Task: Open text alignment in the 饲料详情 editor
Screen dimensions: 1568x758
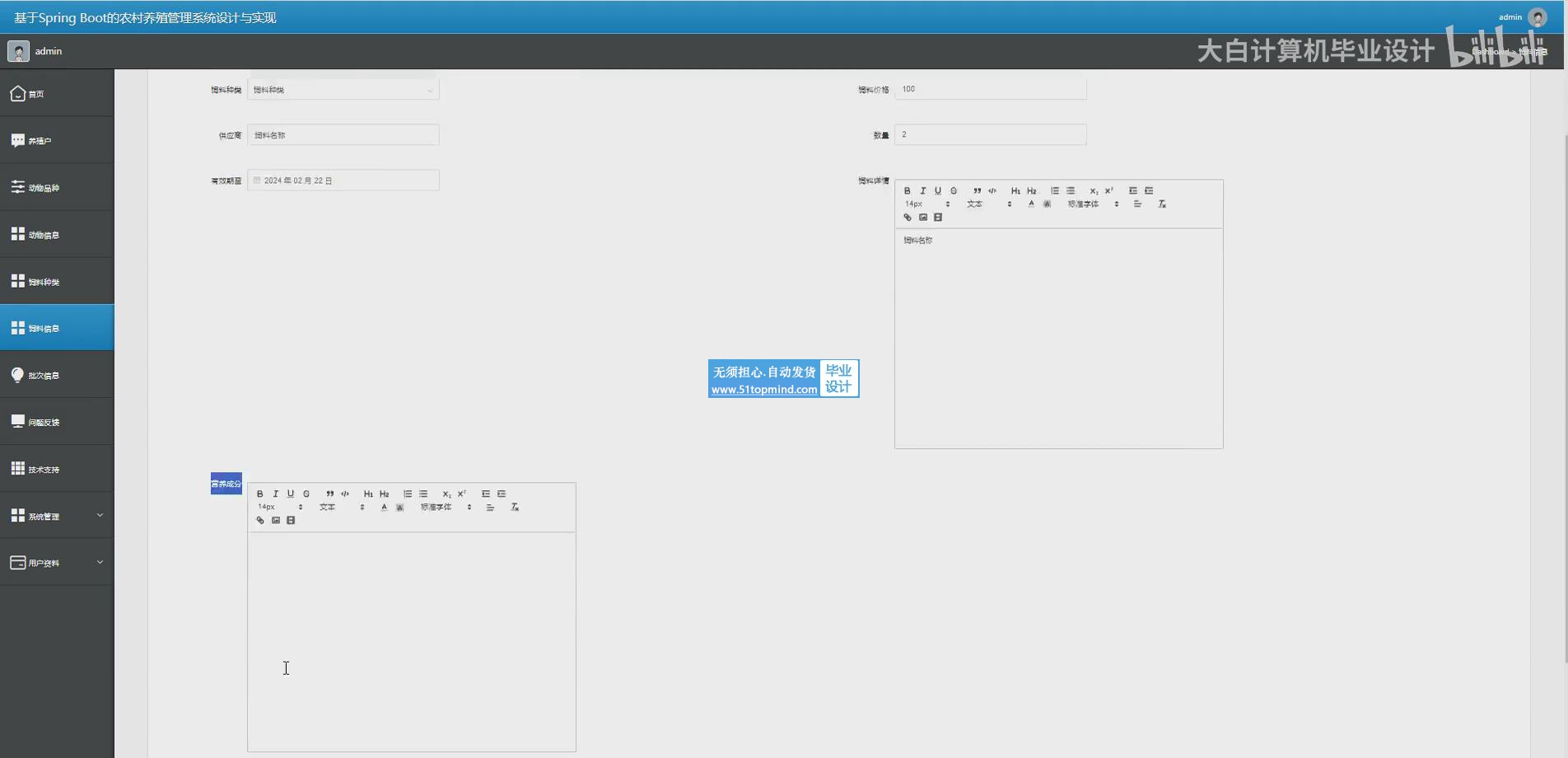Action: 1137,204
